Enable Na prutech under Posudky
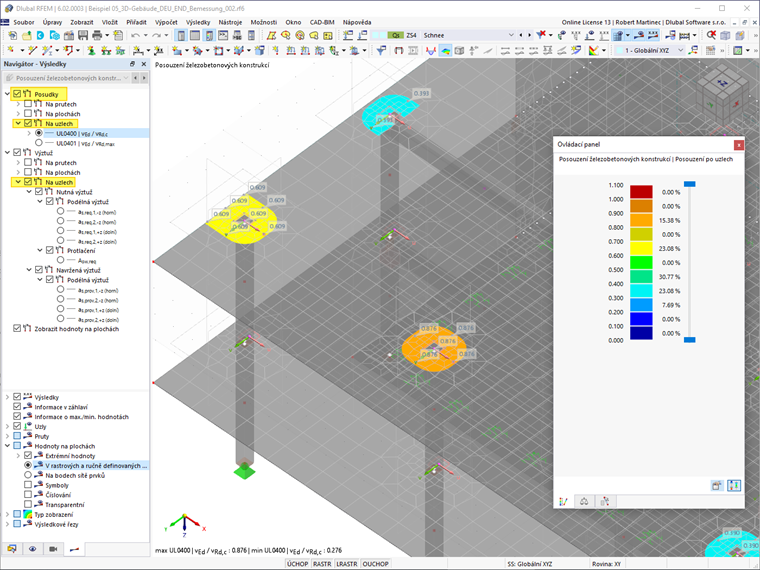 pyautogui.click(x=28, y=104)
